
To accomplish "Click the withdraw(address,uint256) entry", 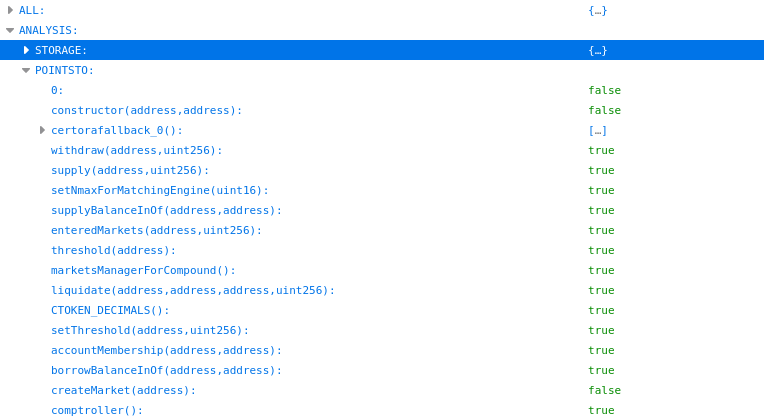I will [136, 150].
